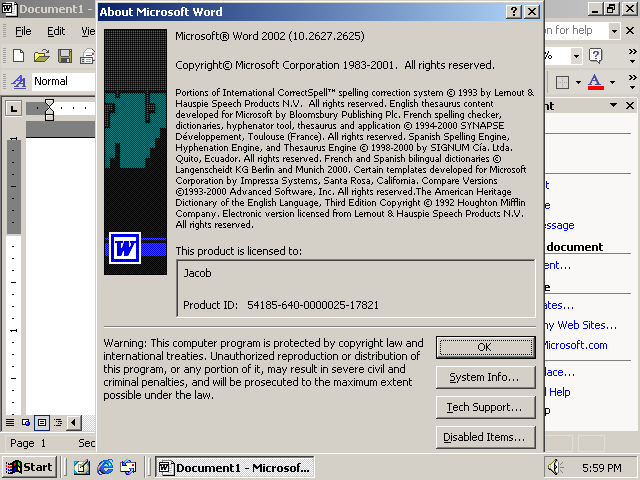Click the Word document icon in title bar
This screenshot has height=480, width=640.
point(9,9)
